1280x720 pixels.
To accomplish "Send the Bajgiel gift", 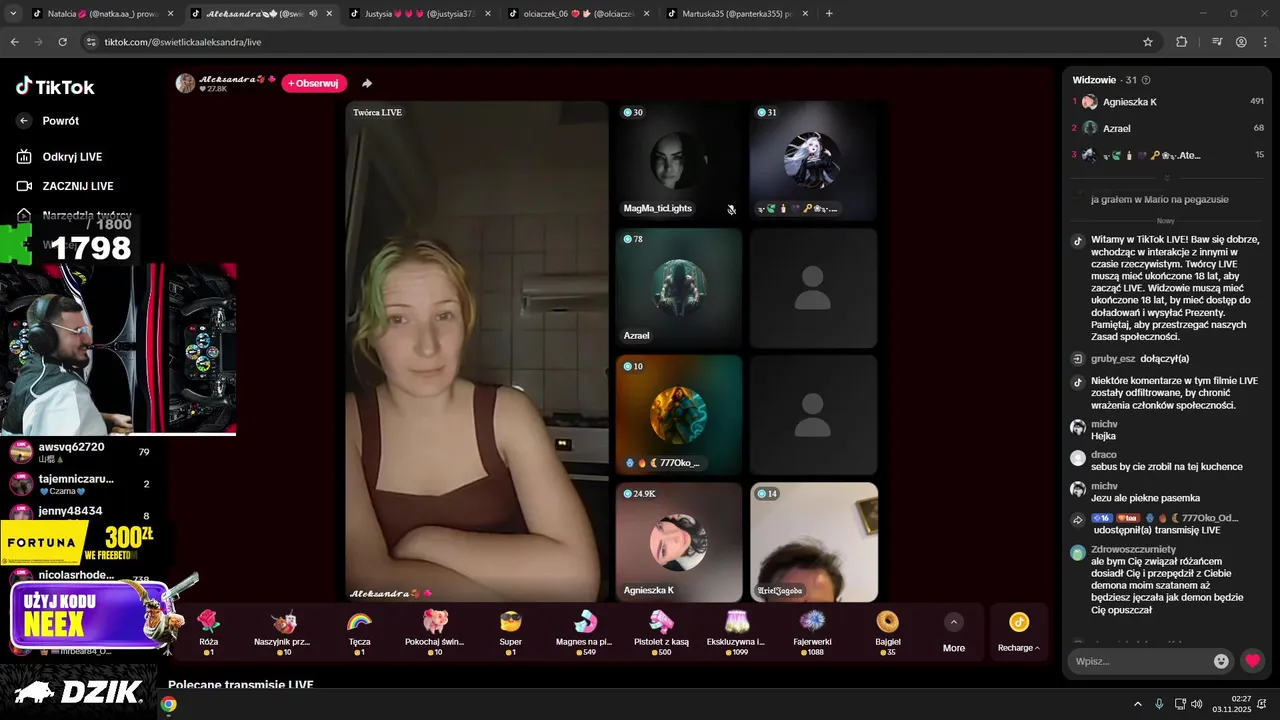I will 887,632.
